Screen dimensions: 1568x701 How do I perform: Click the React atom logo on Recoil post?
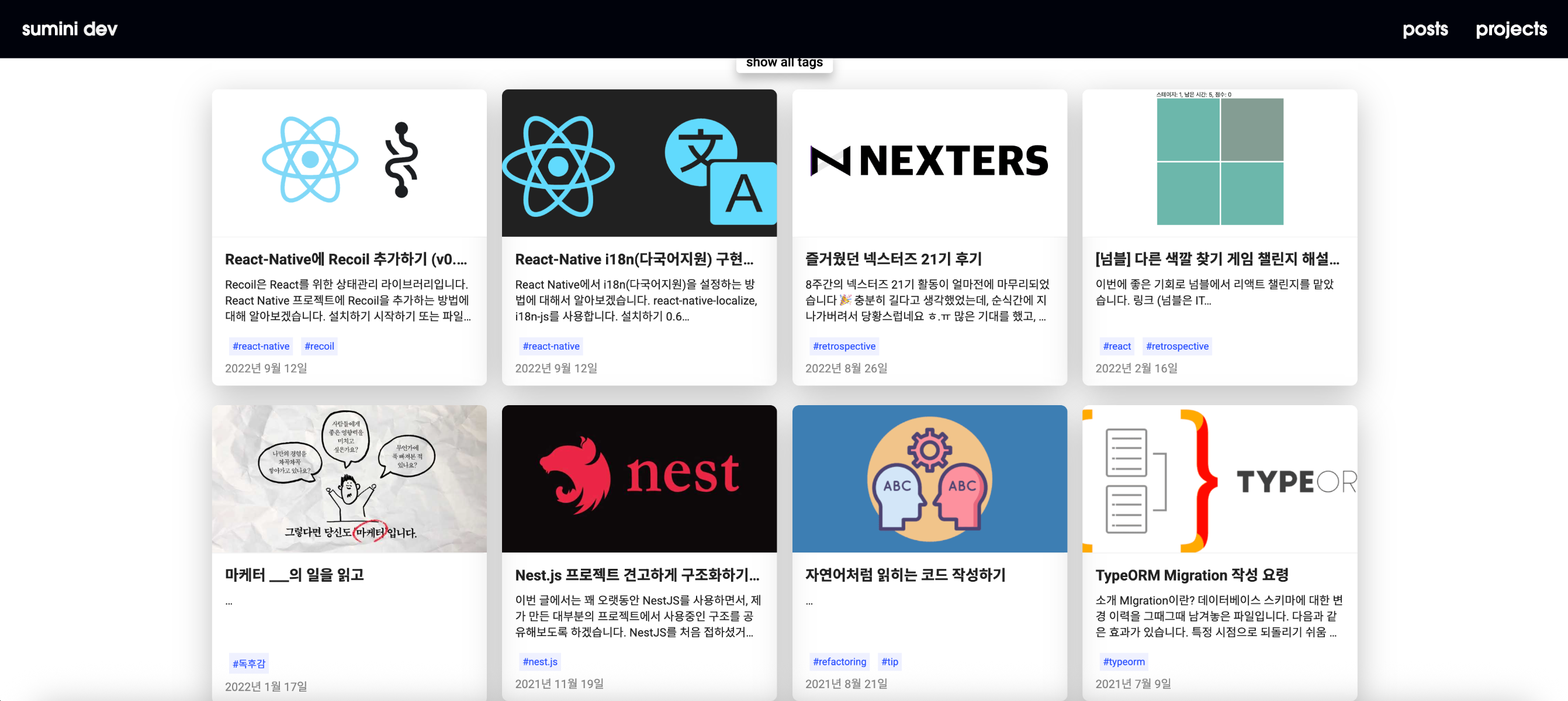coord(310,160)
